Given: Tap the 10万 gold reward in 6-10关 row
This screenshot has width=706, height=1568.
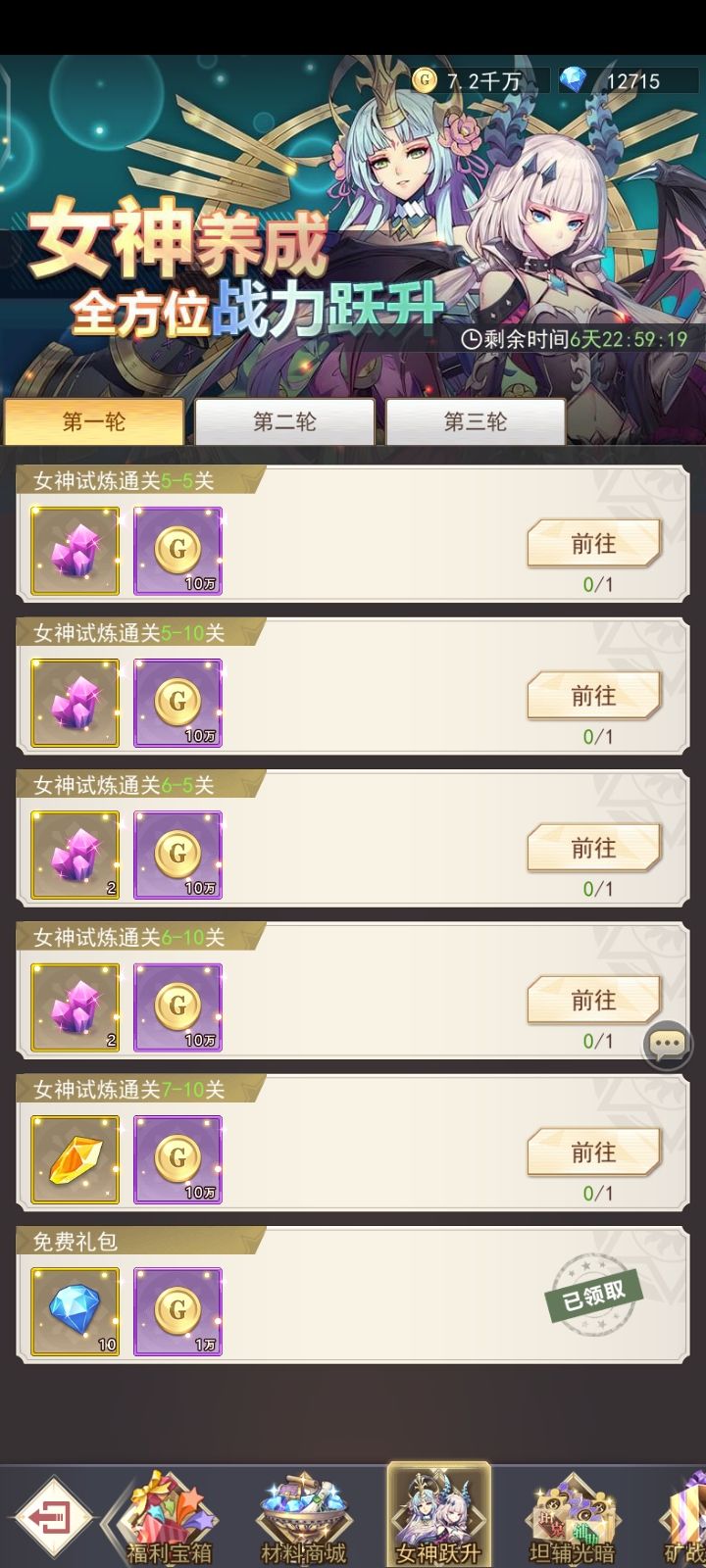Looking at the screenshot, I should pyautogui.click(x=177, y=1007).
